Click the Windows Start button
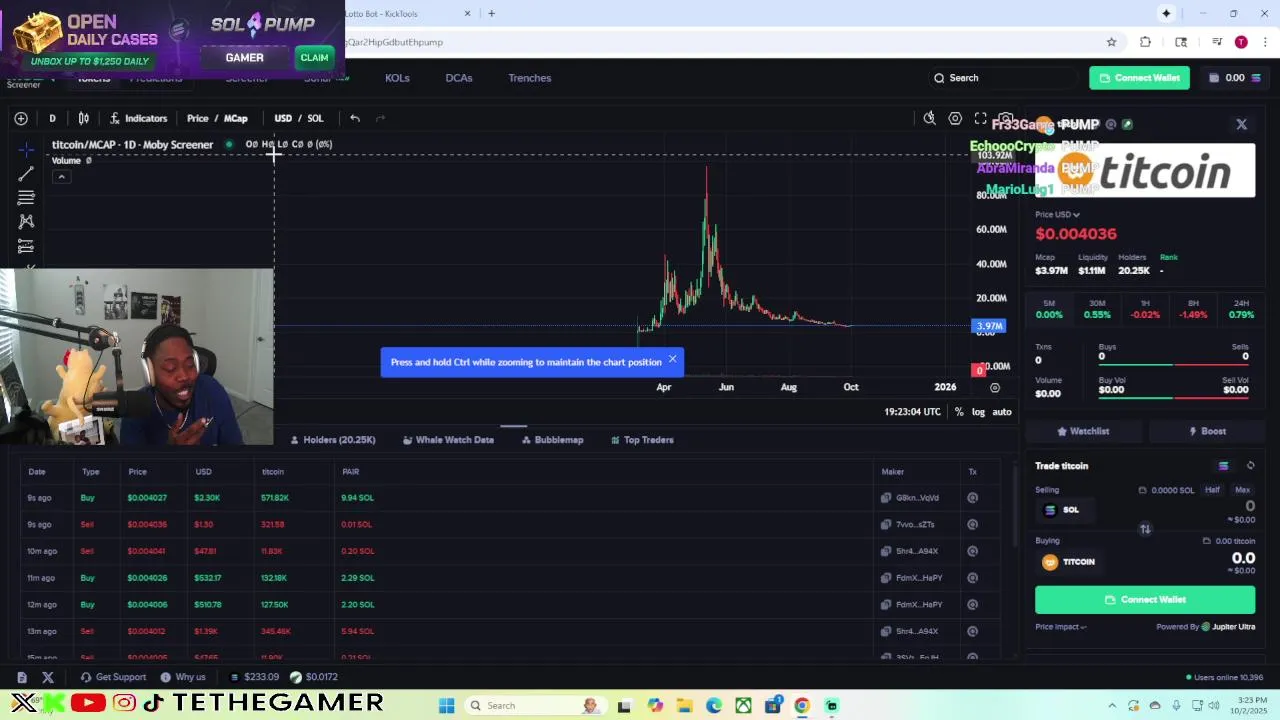The height and width of the screenshot is (720, 1280). point(447,706)
